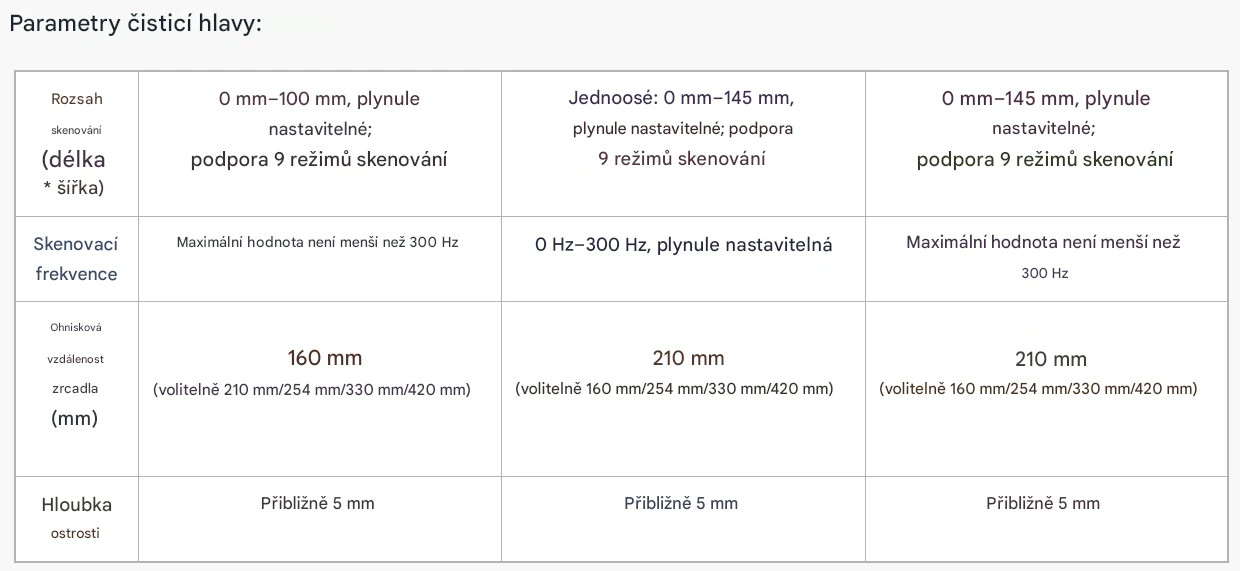The width and height of the screenshot is (1240, 571).
Task: Select the "0 Hz–300 Hz, plynule nastavitelná" cell
Action: pyautogui.click(x=683, y=245)
